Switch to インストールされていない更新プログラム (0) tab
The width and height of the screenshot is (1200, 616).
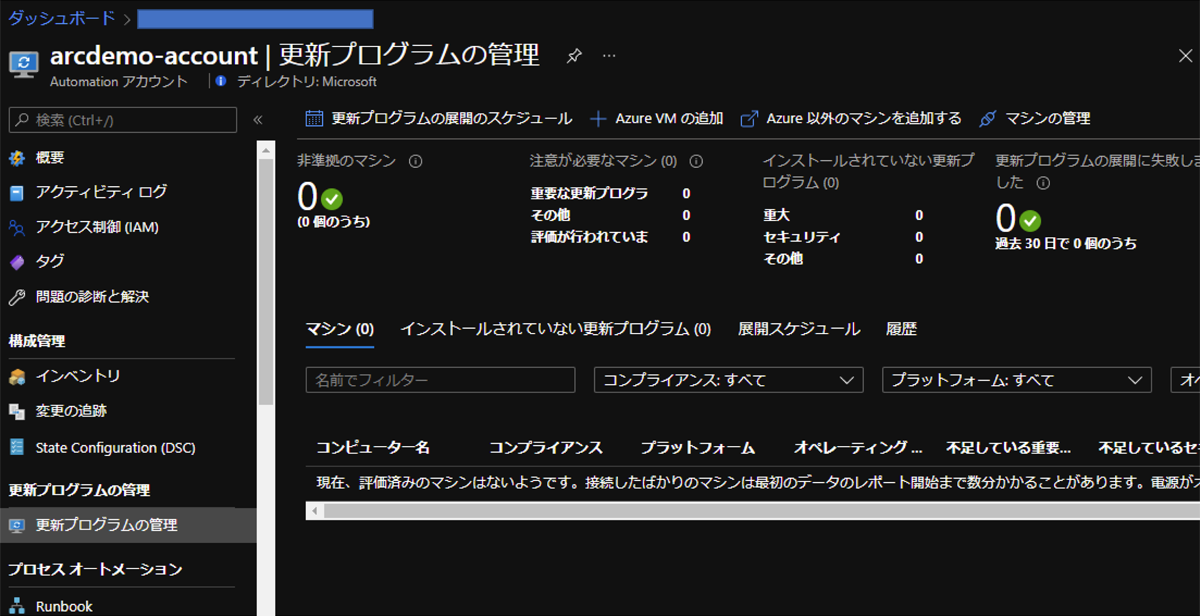pos(556,329)
